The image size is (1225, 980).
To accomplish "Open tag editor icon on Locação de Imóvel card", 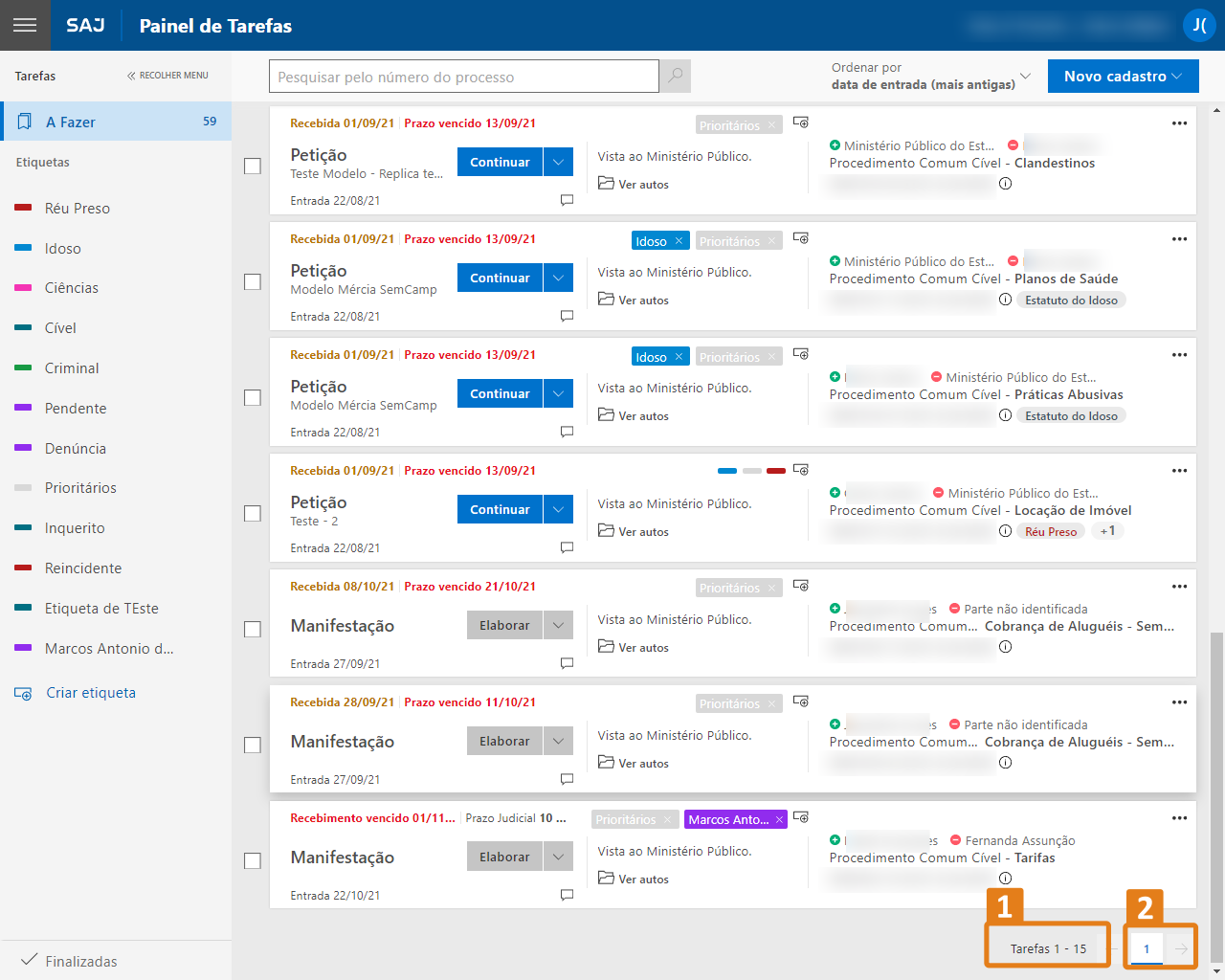I will [x=801, y=470].
